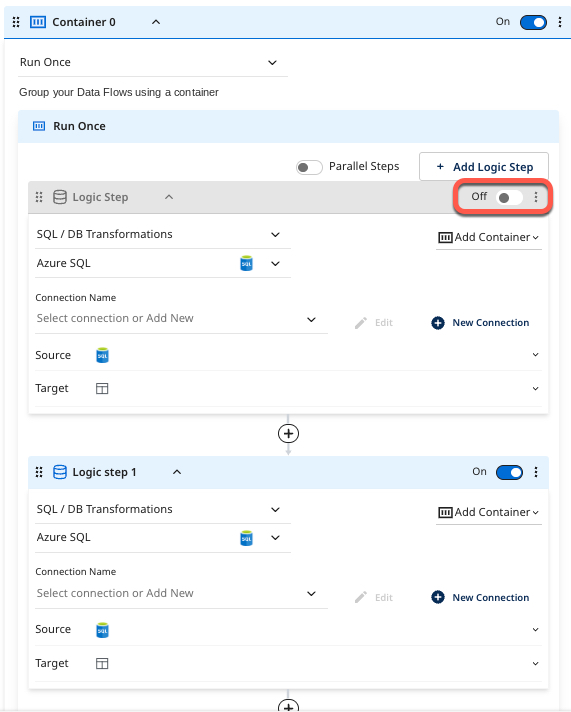Collapse the Logic Step section chevron
The height and width of the screenshot is (712, 571).
point(169,197)
